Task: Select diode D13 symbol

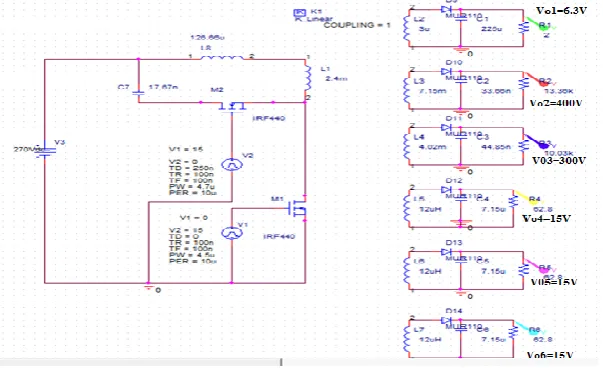Action: 446,252
